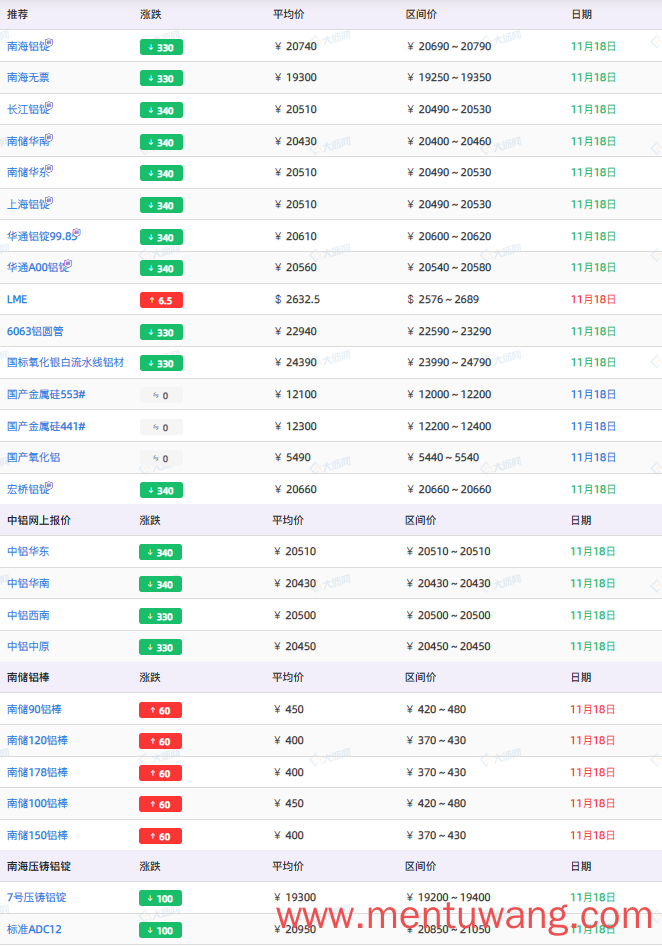Viewport: 662px width, 946px height.
Task: Click the 中铝网上报价 section header
Action: pyautogui.click(x=39, y=521)
